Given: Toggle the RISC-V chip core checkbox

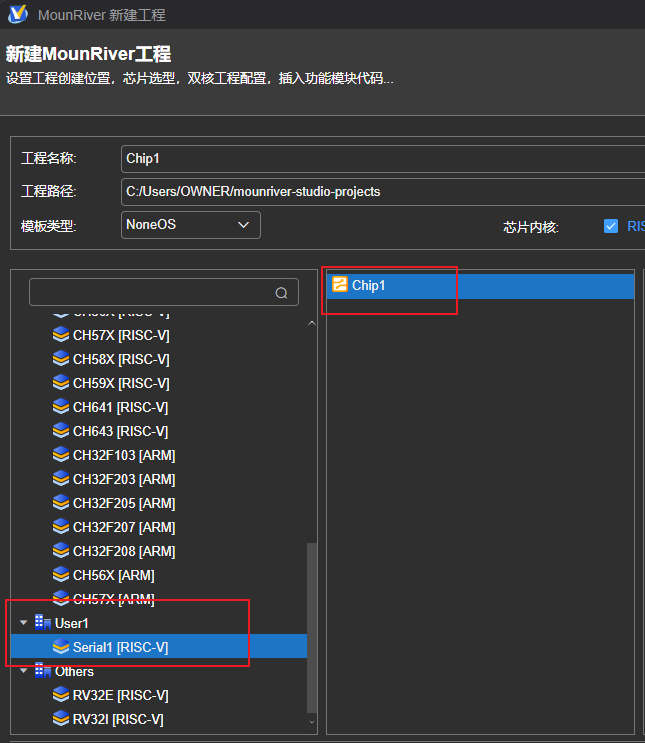Looking at the screenshot, I should 611,226.
